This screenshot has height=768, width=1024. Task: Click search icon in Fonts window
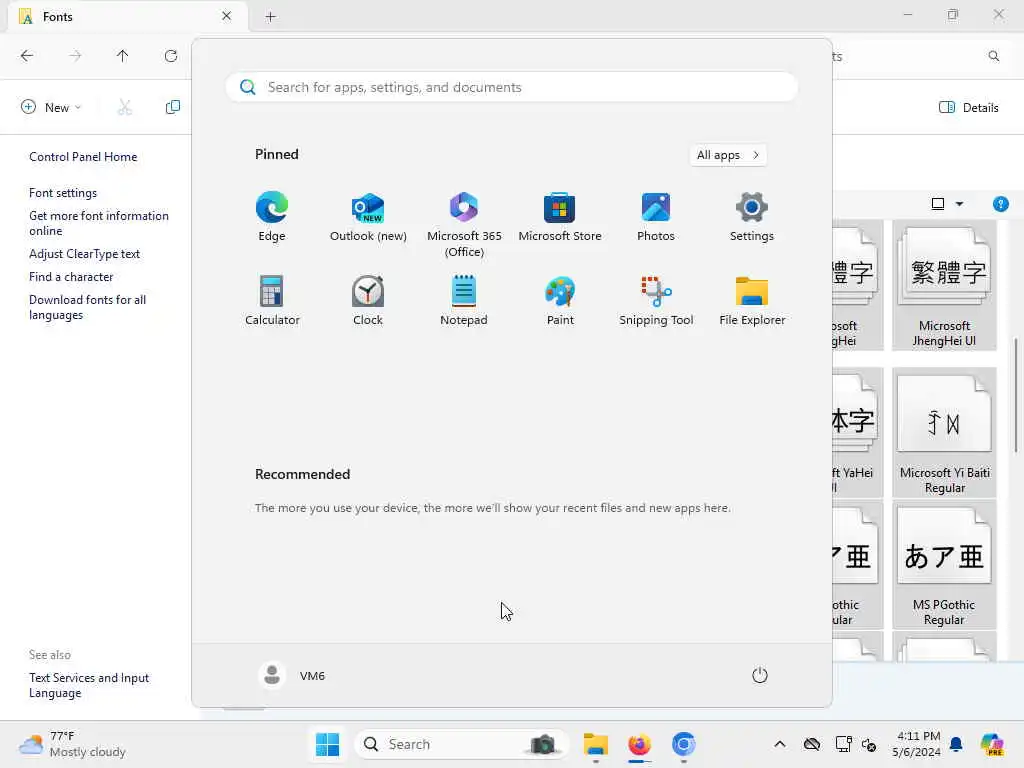coord(993,56)
